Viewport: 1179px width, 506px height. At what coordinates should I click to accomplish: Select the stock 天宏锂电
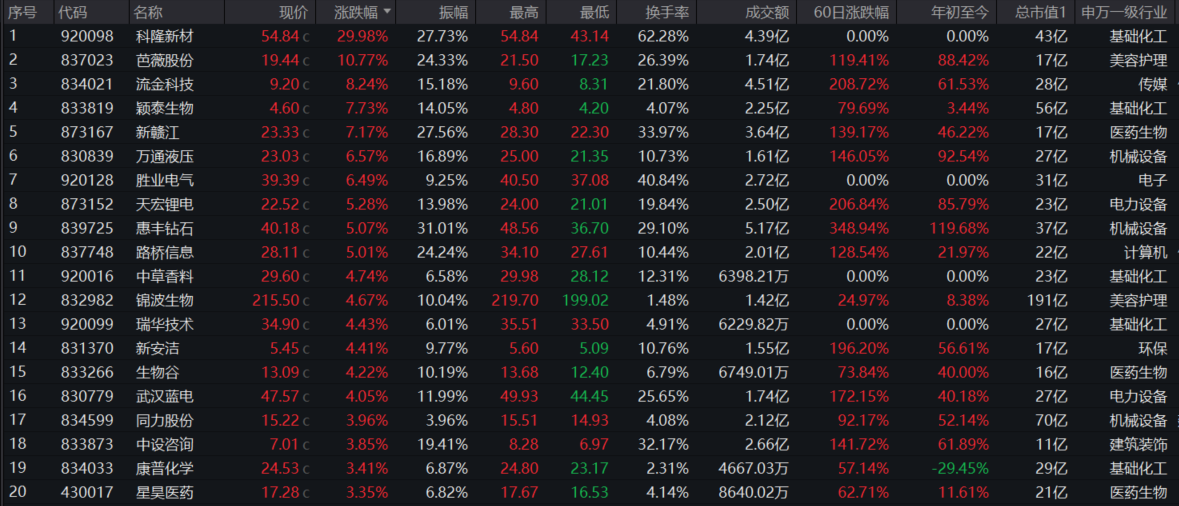click(165, 204)
